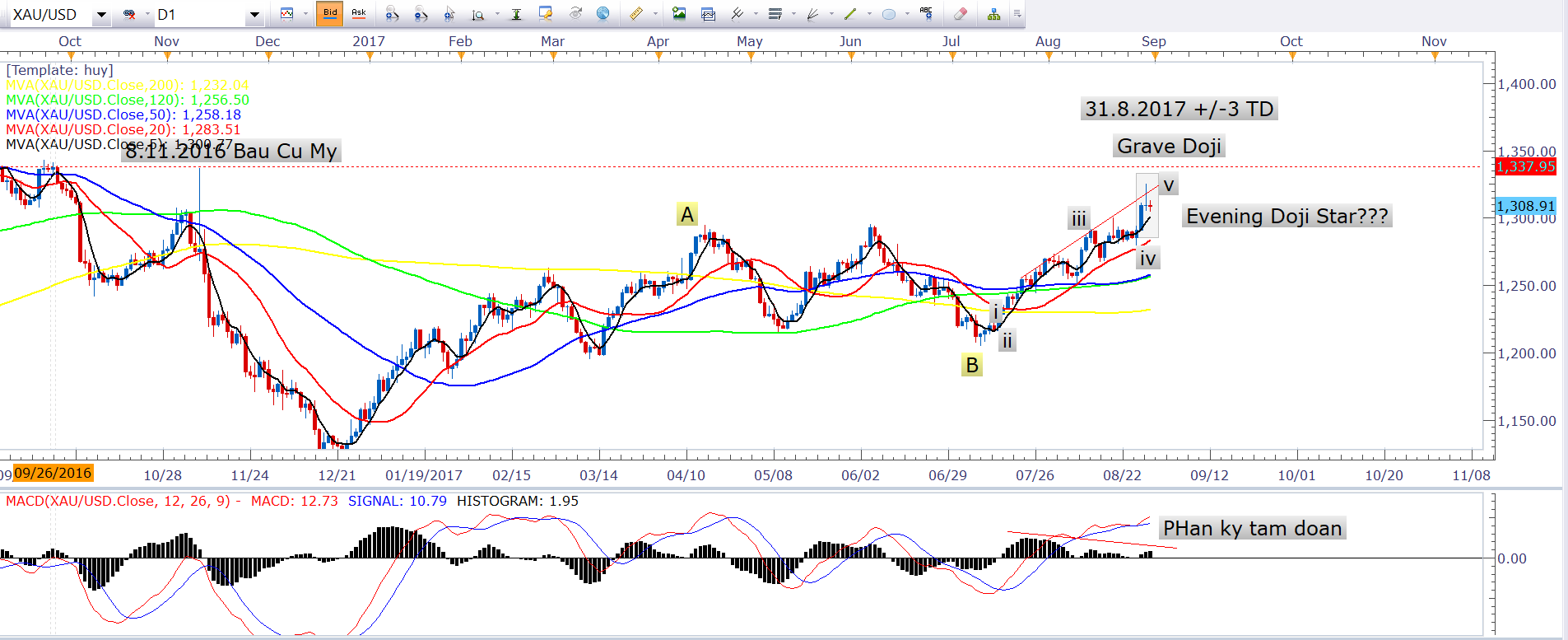
Task: Click the Evening Doji Star??? annotation
Action: (x=1287, y=217)
